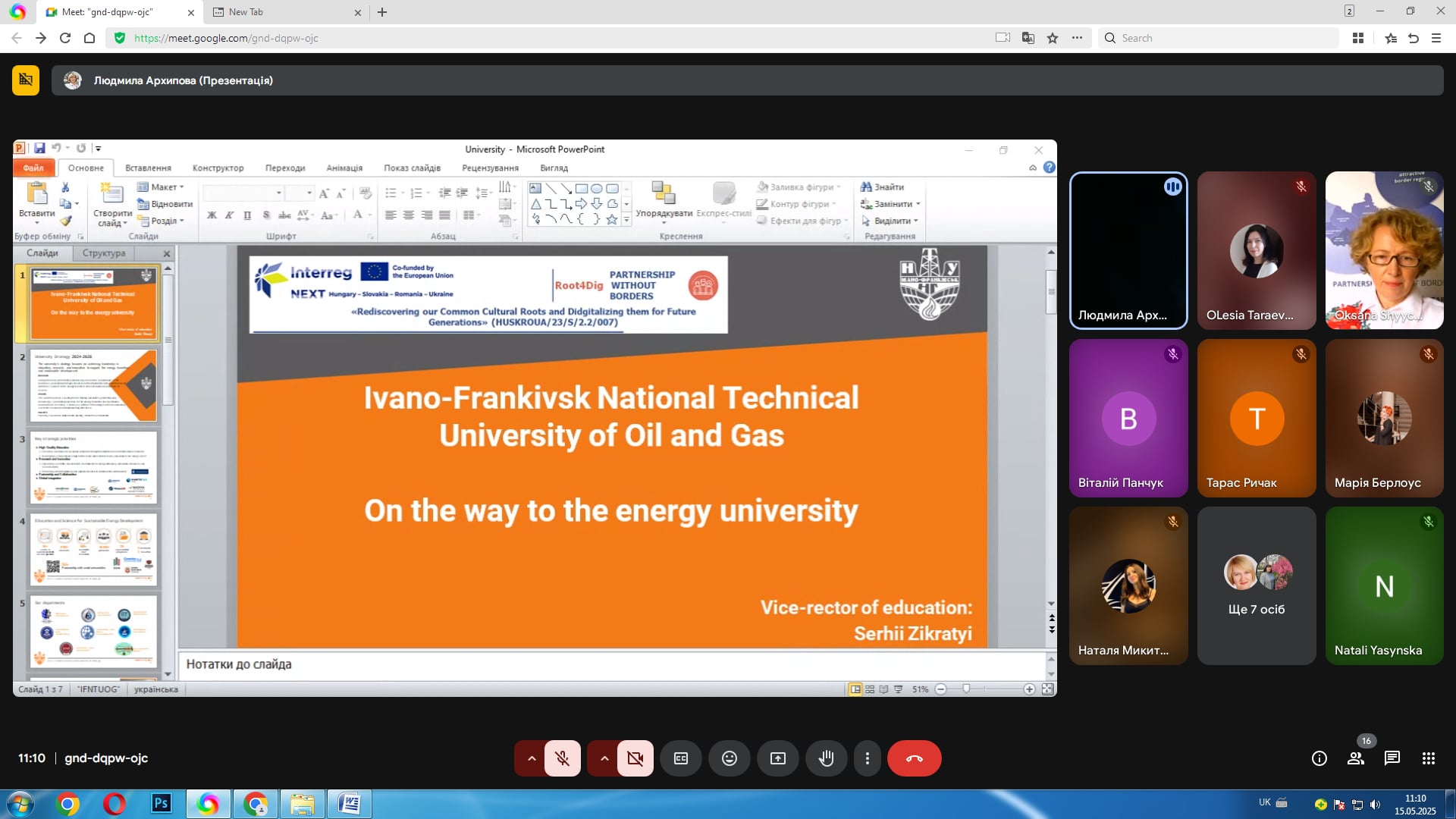Click the red leave call button

(914, 758)
